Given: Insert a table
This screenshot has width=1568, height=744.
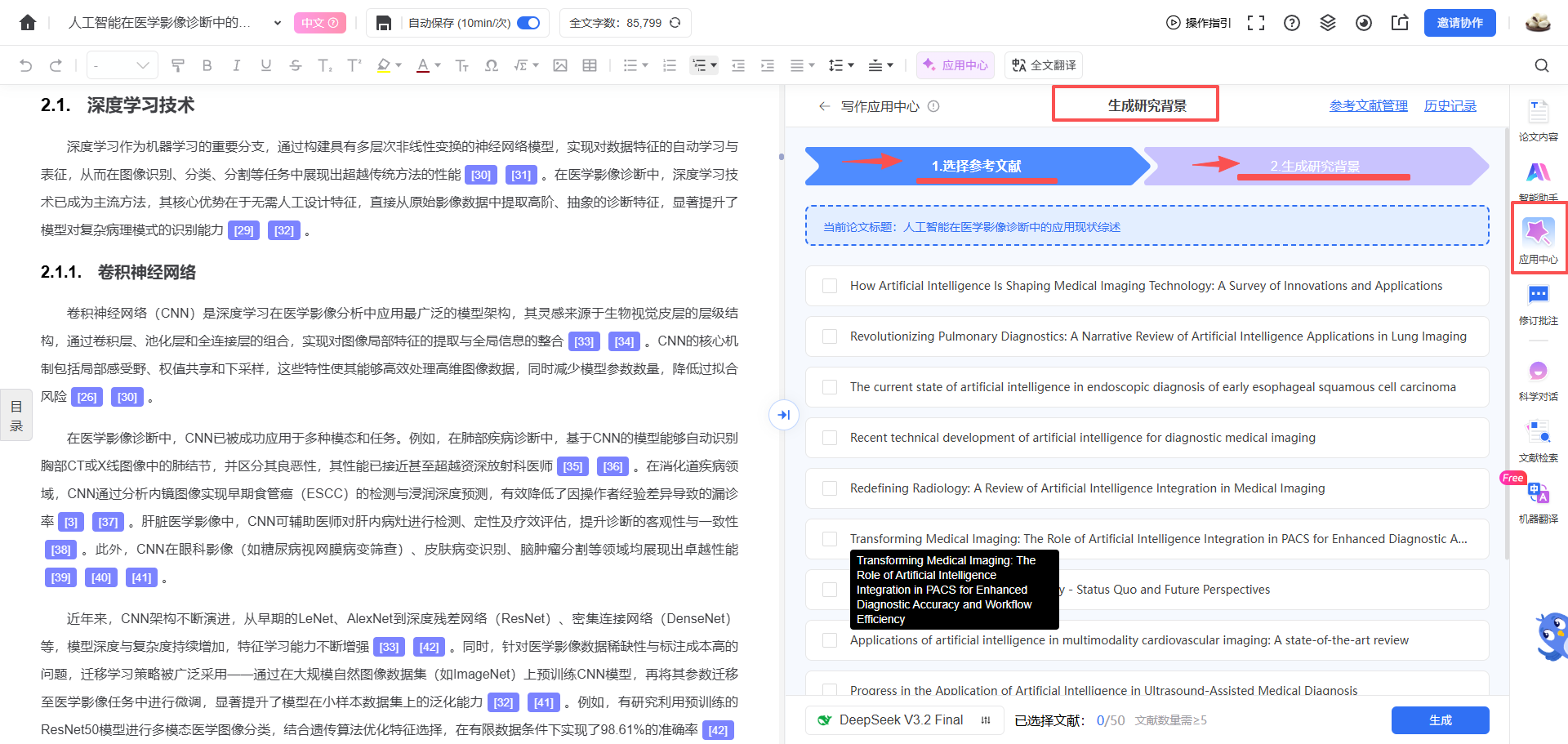Looking at the screenshot, I should click(x=590, y=65).
